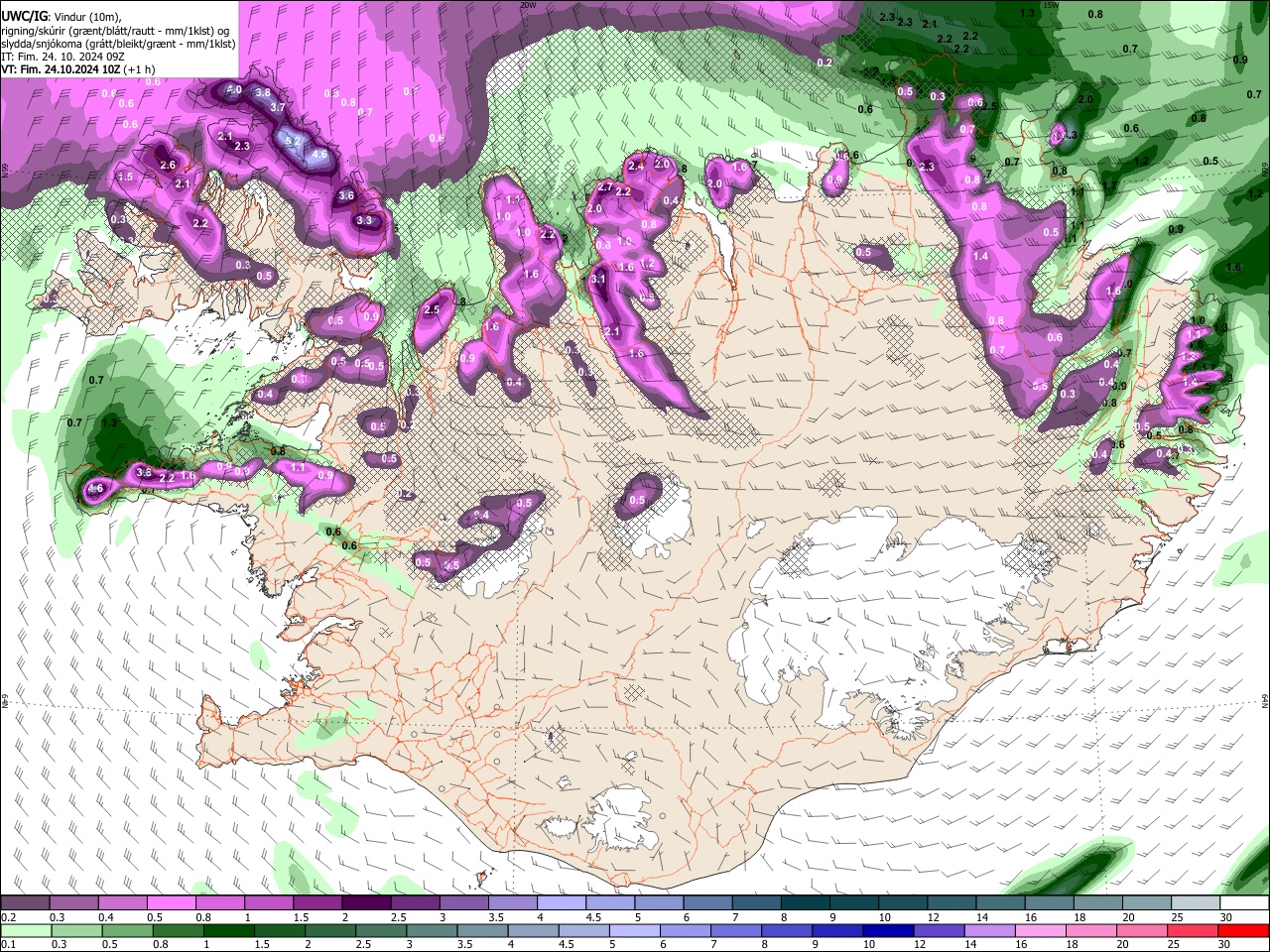Viewport: 1270px width, 952px height.
Task: Click the navy blue 10–12 rain legend swatch
Action: pos(888,931)
